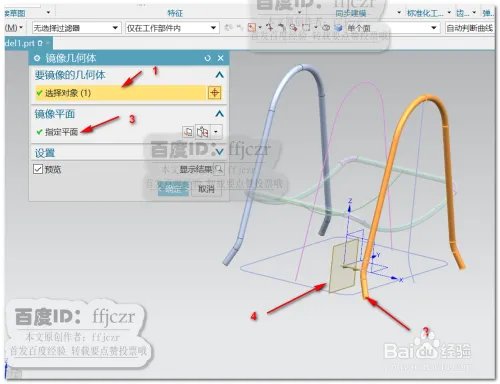Open the 仅在工作部件内 dropdown
Screen dimensions: 500x384
click(172, 28)
